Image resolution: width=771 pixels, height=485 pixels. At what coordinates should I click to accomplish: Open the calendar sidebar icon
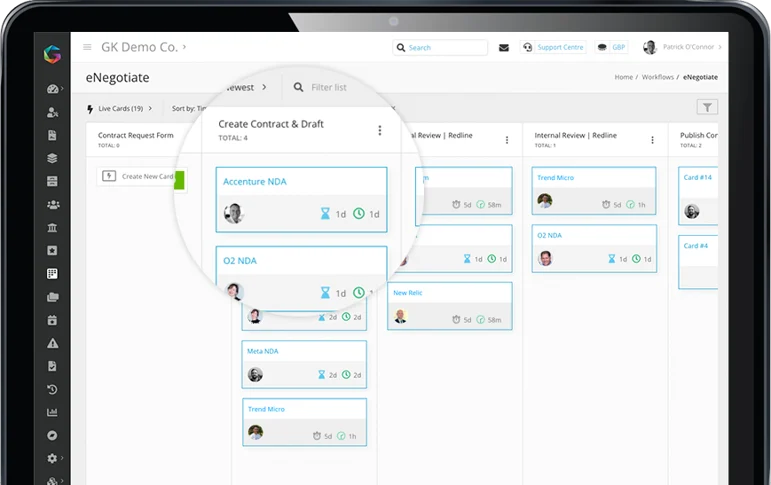click(52, 320)
